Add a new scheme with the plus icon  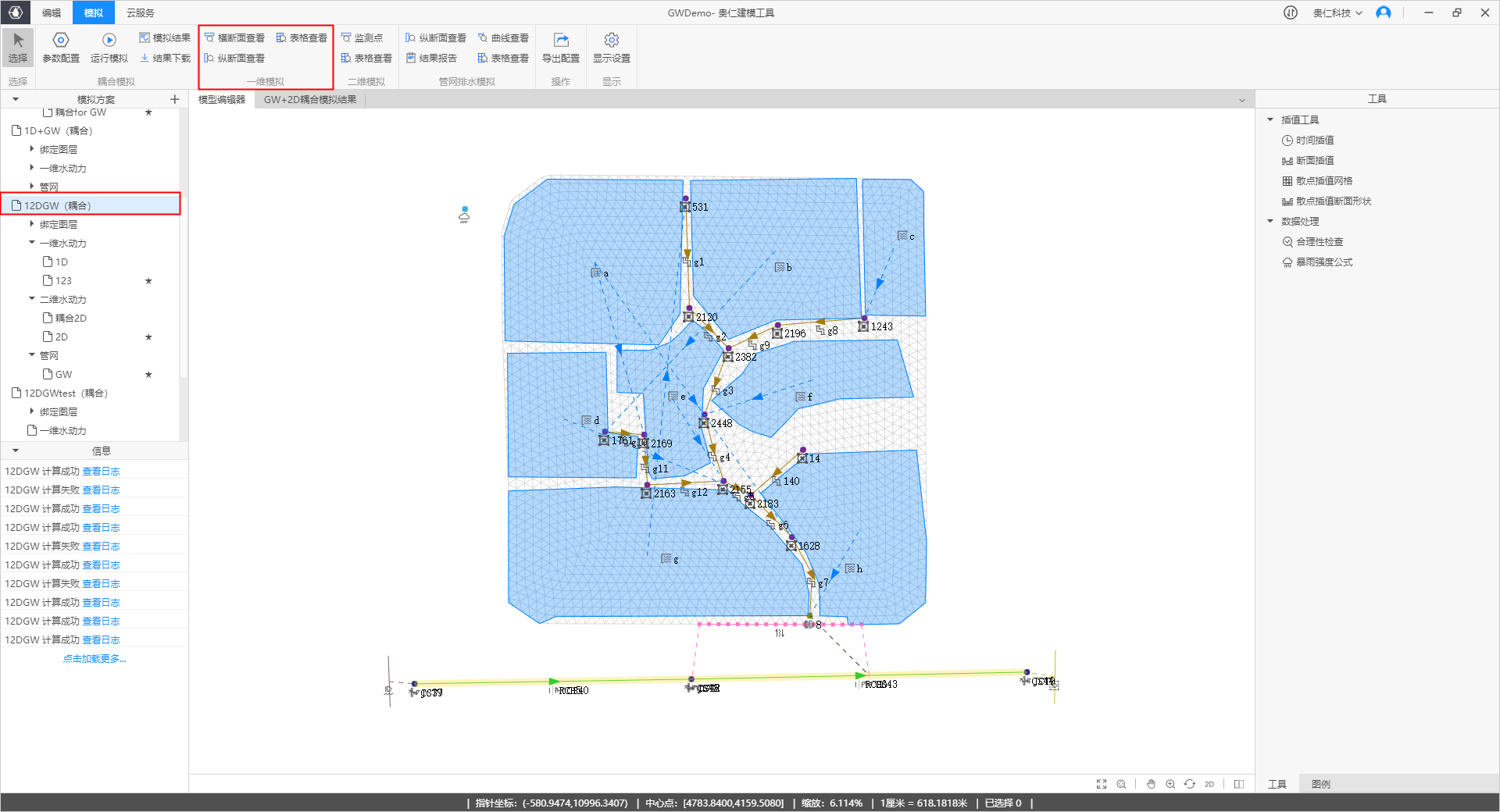pyautogui.click(x=175, y=99)
